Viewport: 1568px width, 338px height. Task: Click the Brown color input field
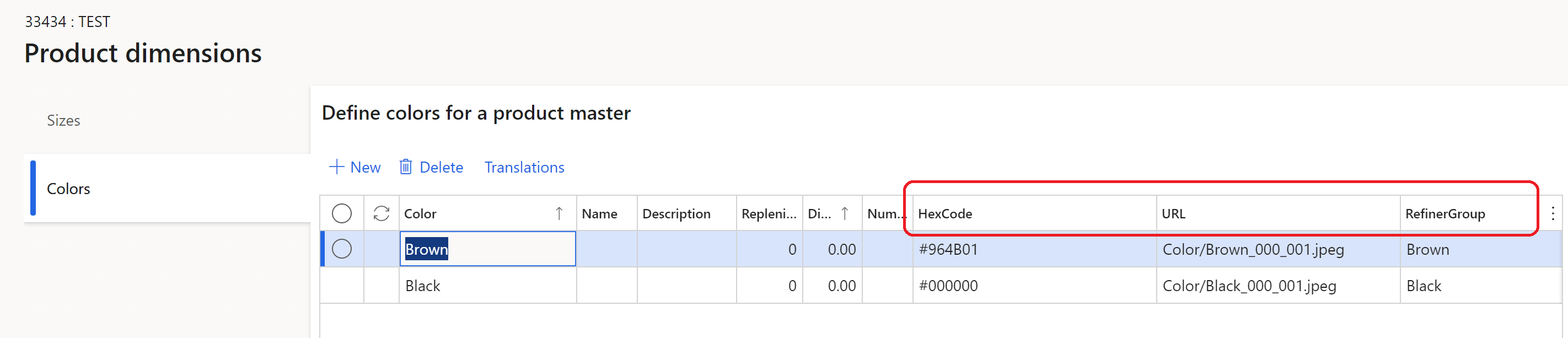click(487, 249)
